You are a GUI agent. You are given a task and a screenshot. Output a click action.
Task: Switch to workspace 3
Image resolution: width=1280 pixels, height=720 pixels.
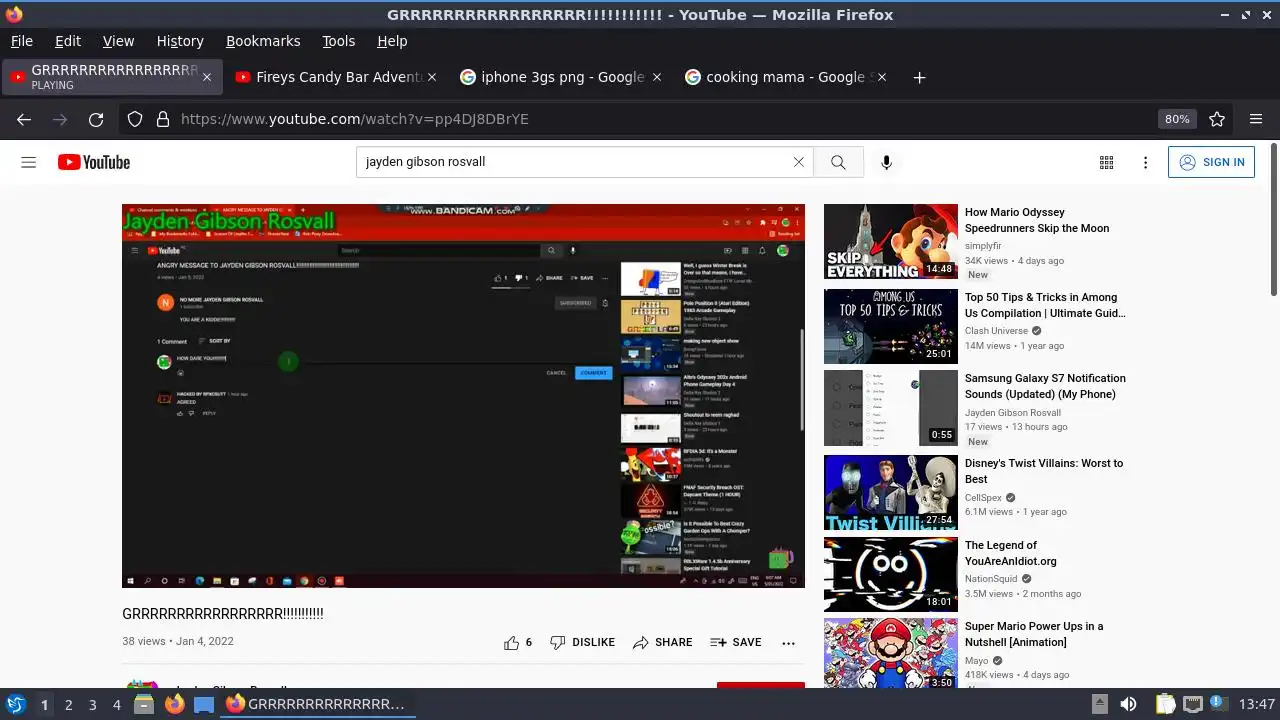(92, 705)
